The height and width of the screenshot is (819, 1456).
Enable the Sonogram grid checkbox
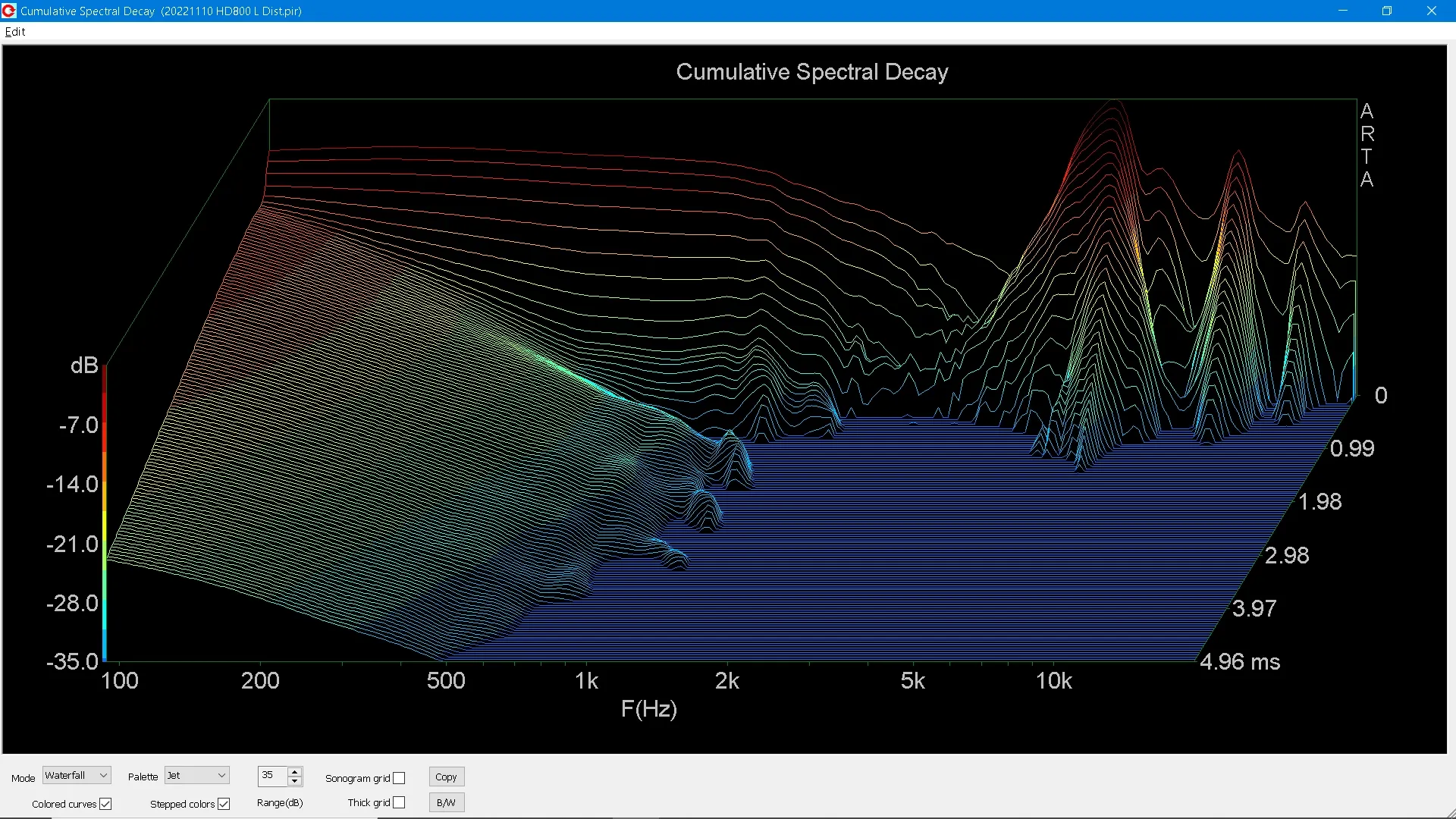tap(399, 778)
